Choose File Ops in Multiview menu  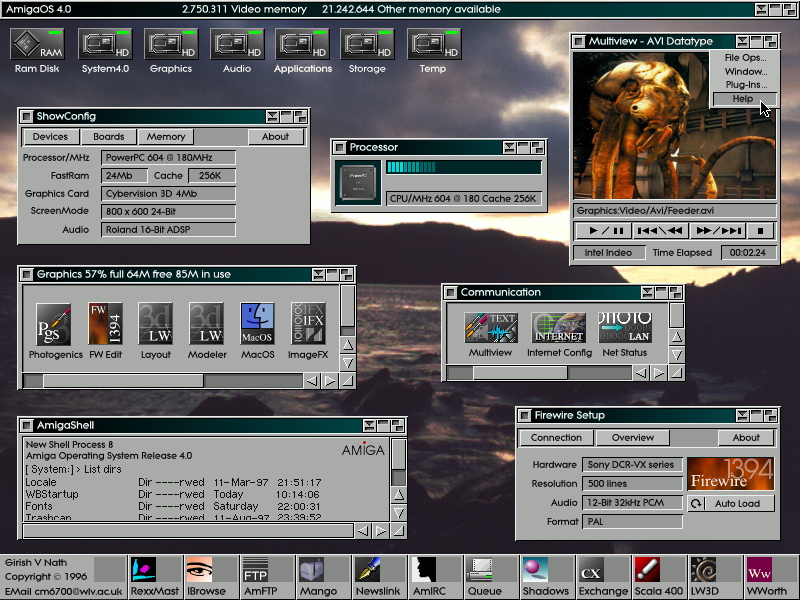click(745, 58)
